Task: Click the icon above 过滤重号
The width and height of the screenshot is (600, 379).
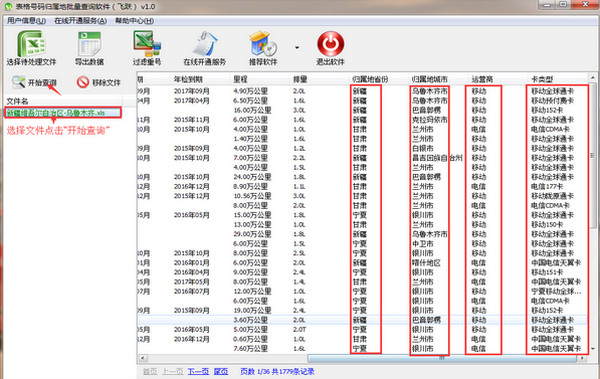Action: (x=147, y=44)
